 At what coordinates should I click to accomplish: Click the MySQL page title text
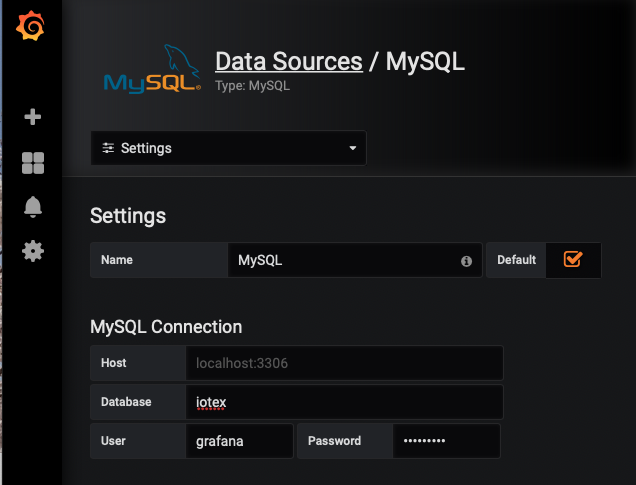[x=425, y=61]
